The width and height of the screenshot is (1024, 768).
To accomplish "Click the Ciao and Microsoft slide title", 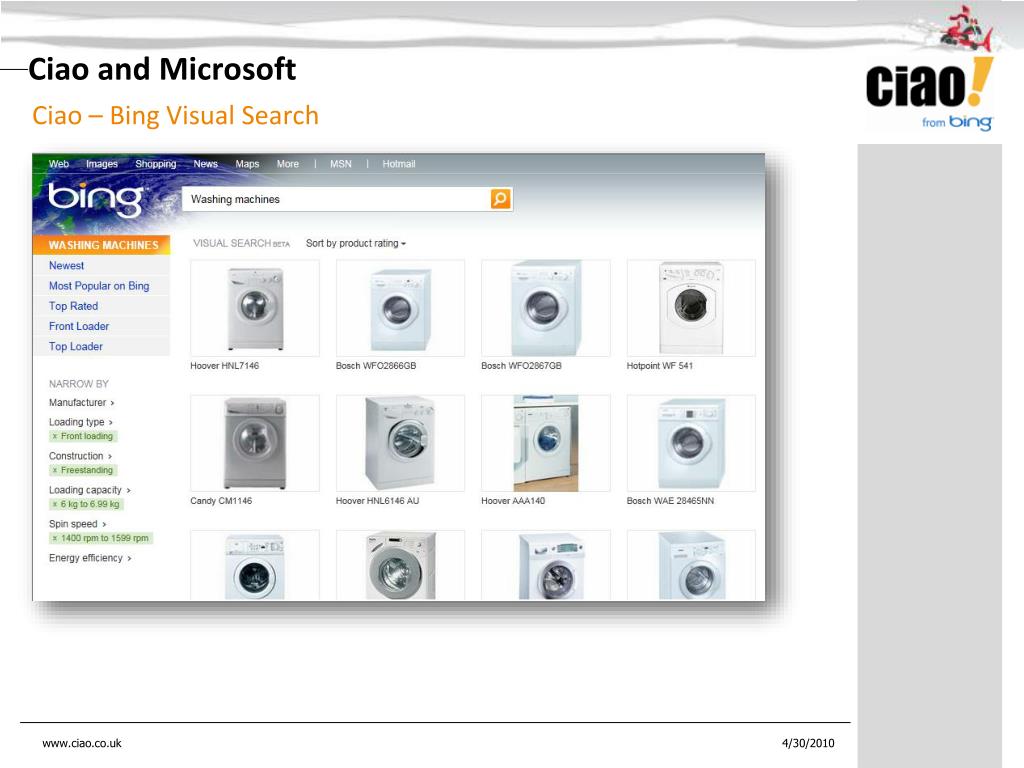I will point(162,69).
